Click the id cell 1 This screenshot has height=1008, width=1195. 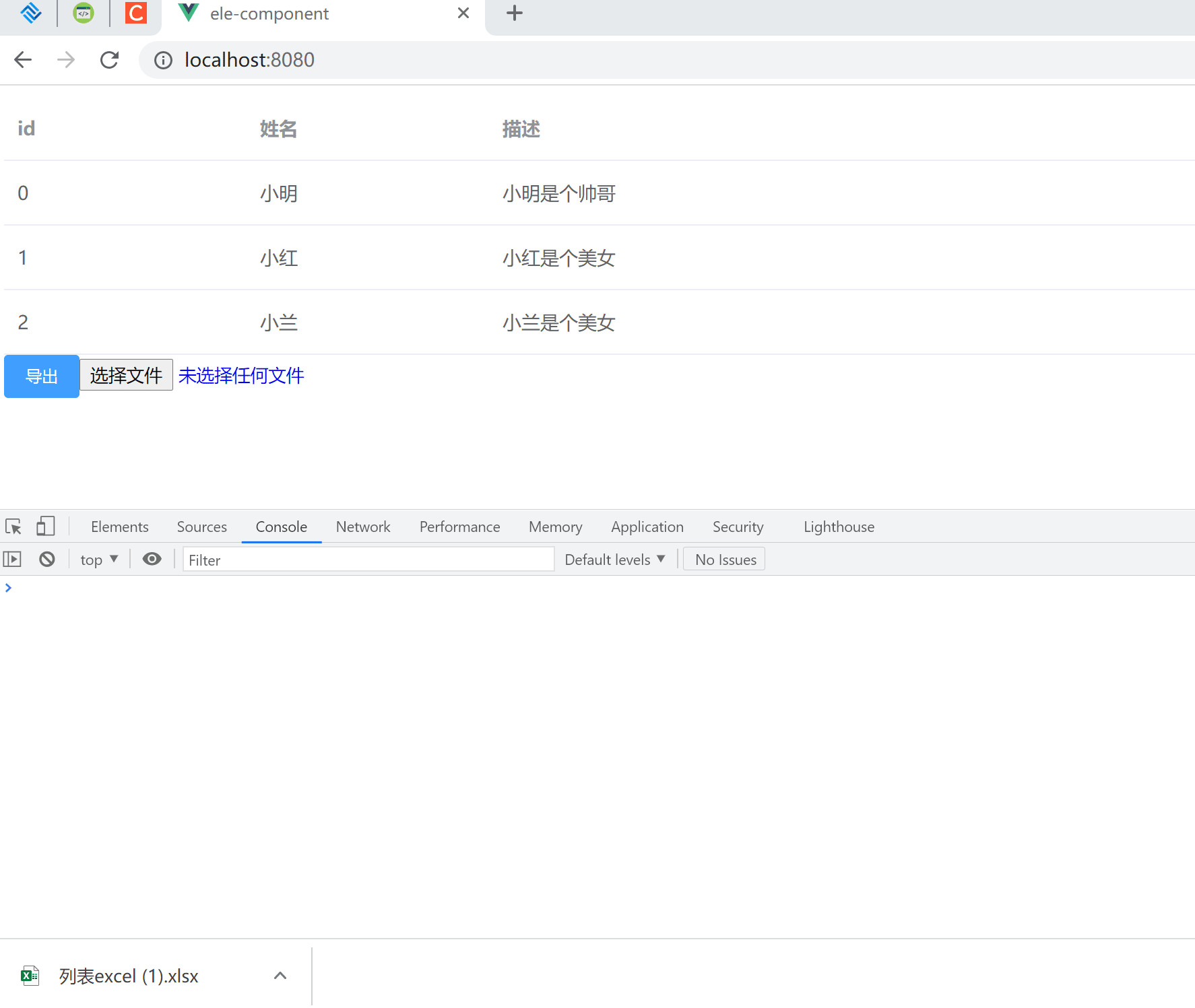coord(23,258)
